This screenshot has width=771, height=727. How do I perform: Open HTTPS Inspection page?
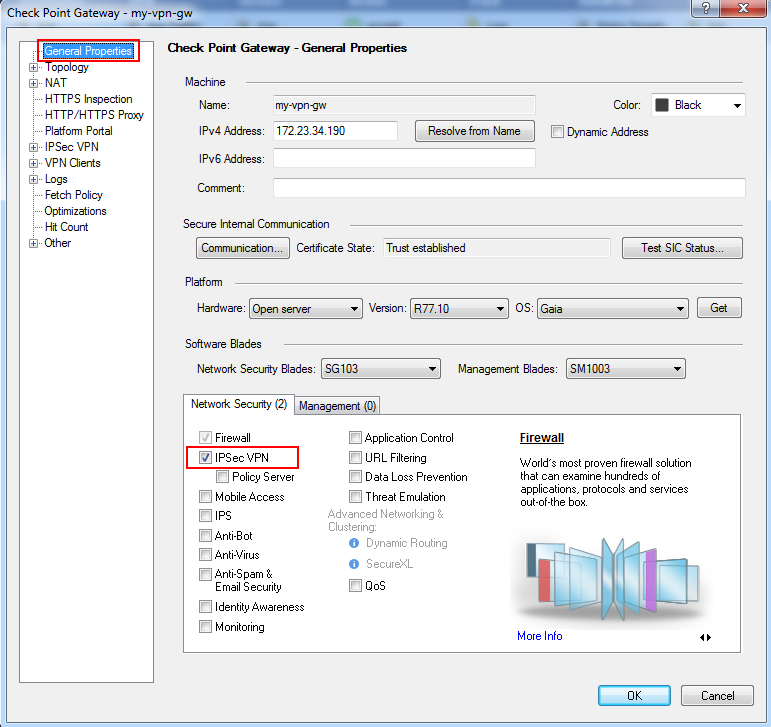tap(89, 99)
